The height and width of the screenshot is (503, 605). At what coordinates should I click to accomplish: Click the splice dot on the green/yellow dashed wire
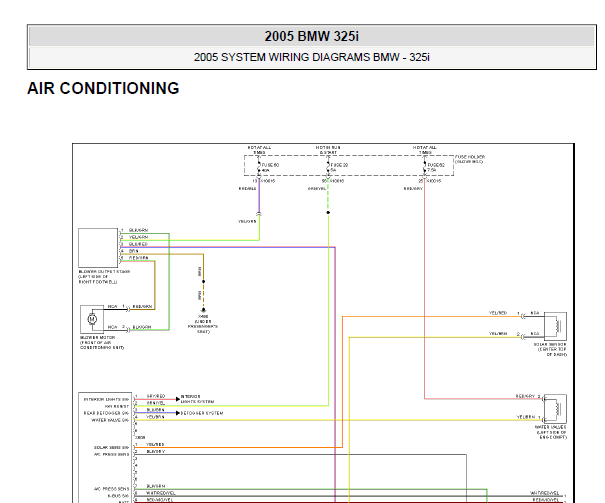328,213
